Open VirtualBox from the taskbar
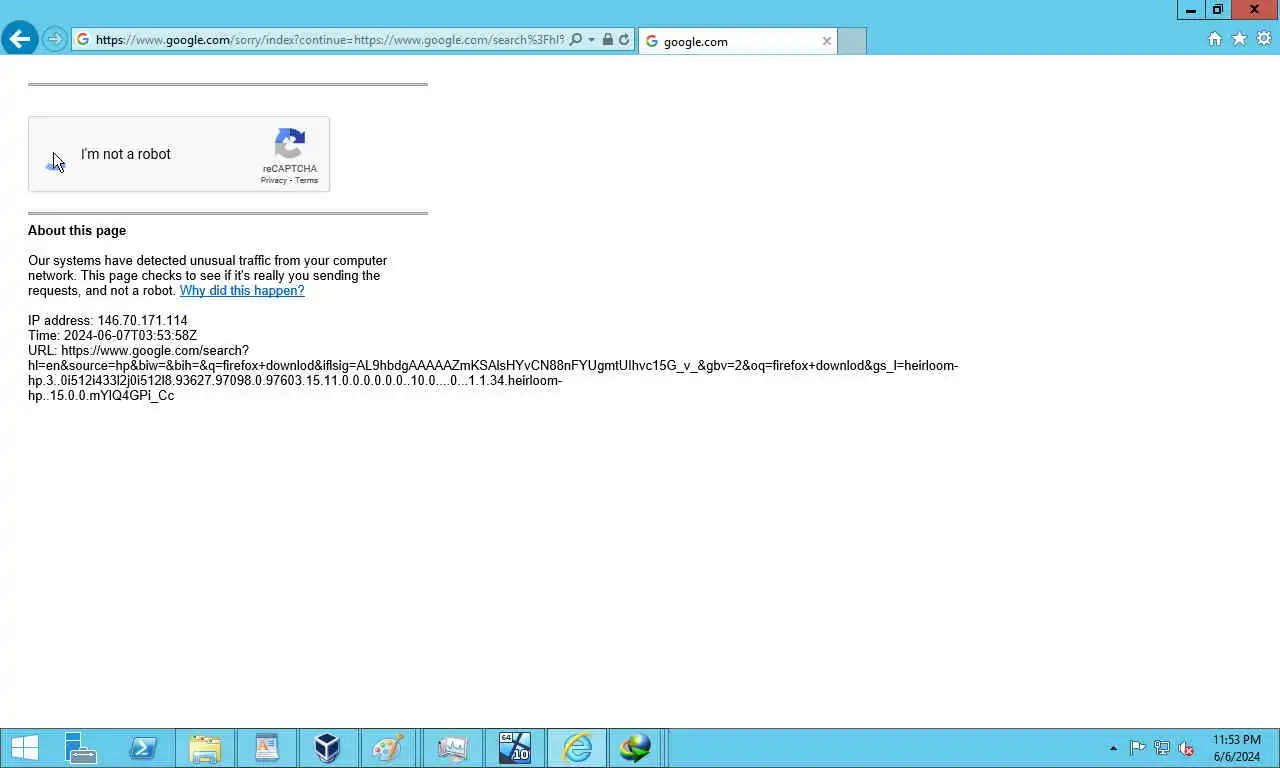 click(x=328, y=748)
